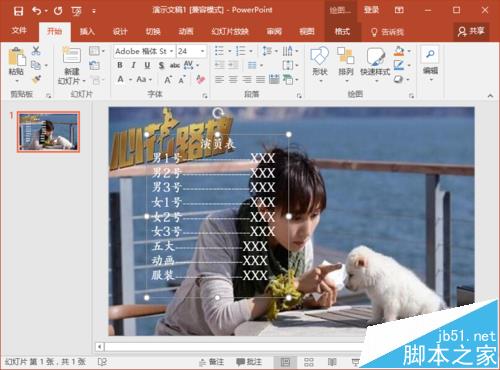The width and height of the screenshot is (500, 370).
Task: Align text to the left
Action: [219, 80]
